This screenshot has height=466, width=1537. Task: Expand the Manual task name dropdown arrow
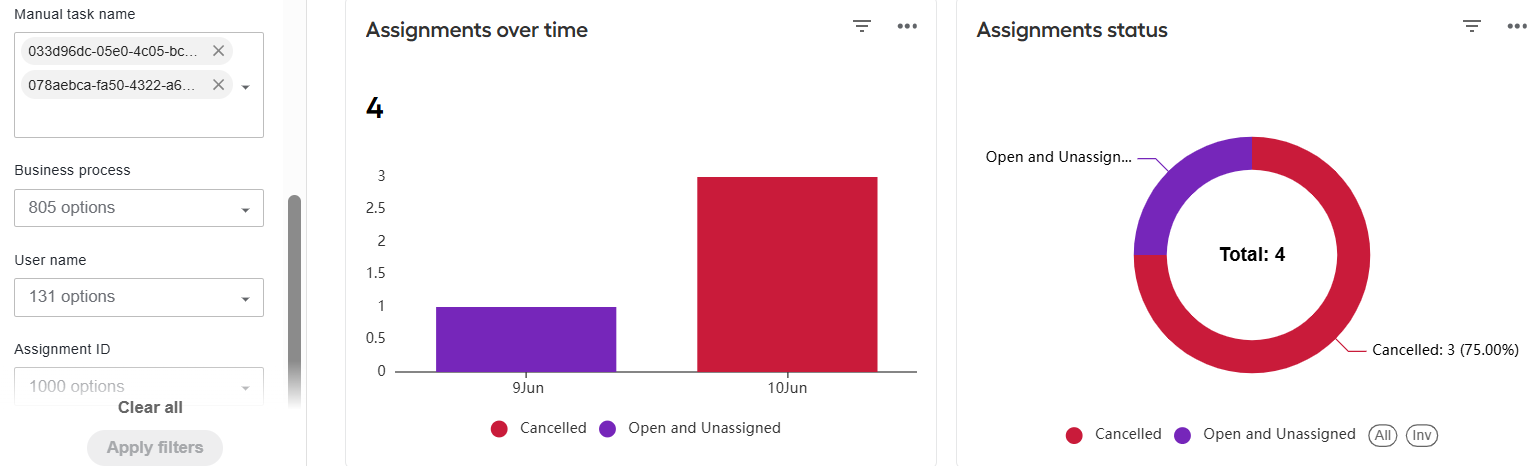(245, 87)
